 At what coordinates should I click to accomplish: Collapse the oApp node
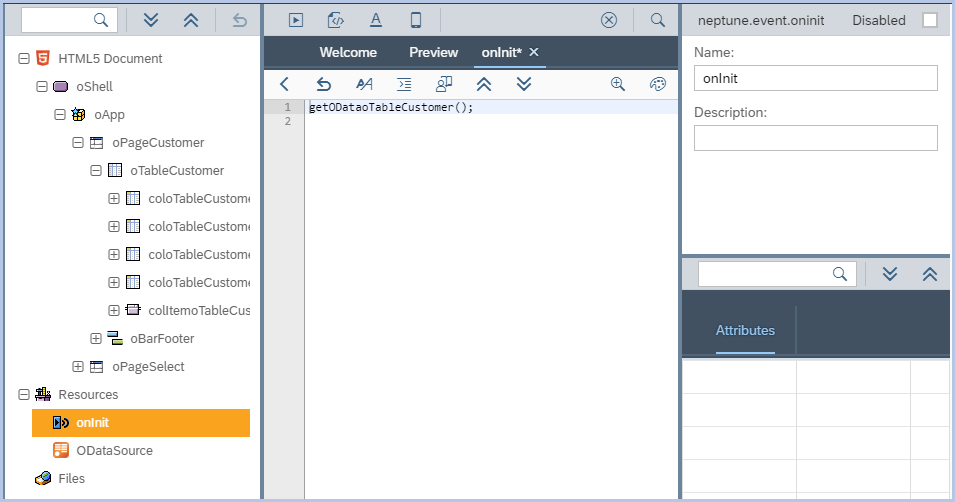60,115
